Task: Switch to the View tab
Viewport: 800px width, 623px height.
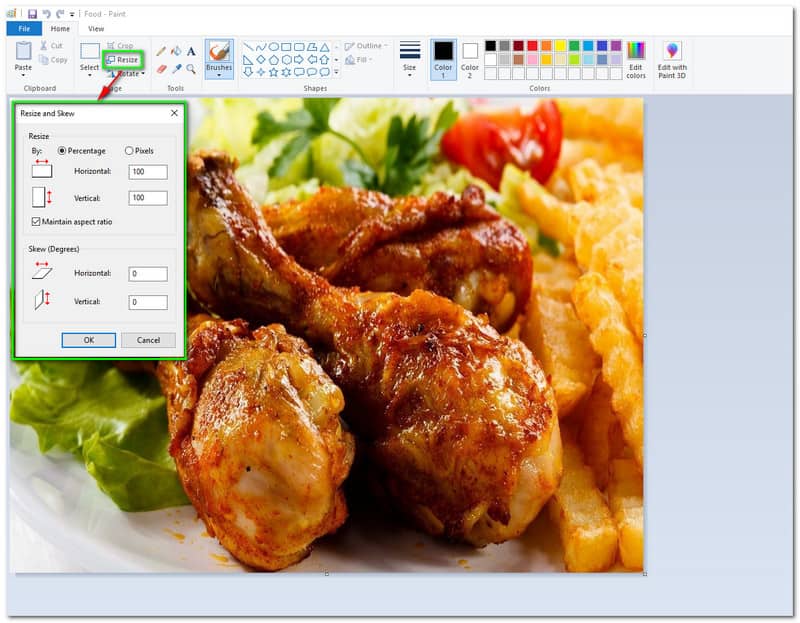Action: tap(95, 28)
